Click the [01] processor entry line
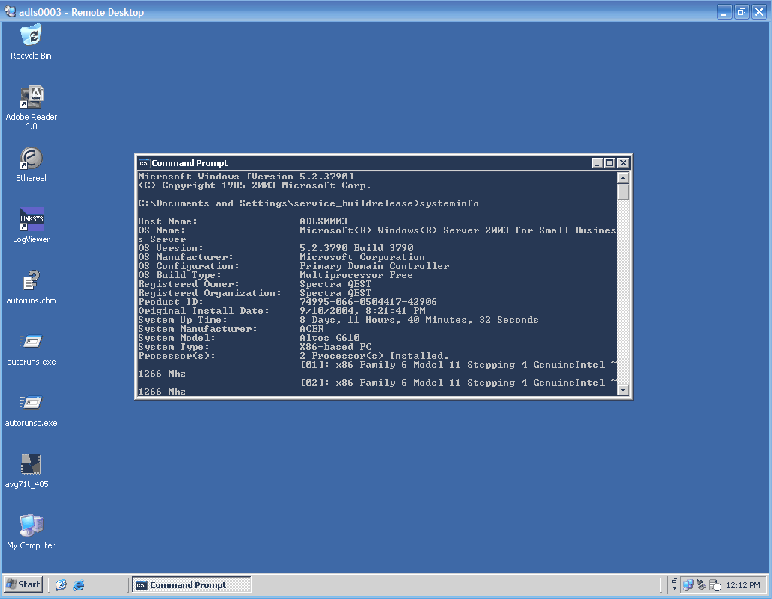The width and height of the screenshot is (772, 599). [x=458, y=364]
